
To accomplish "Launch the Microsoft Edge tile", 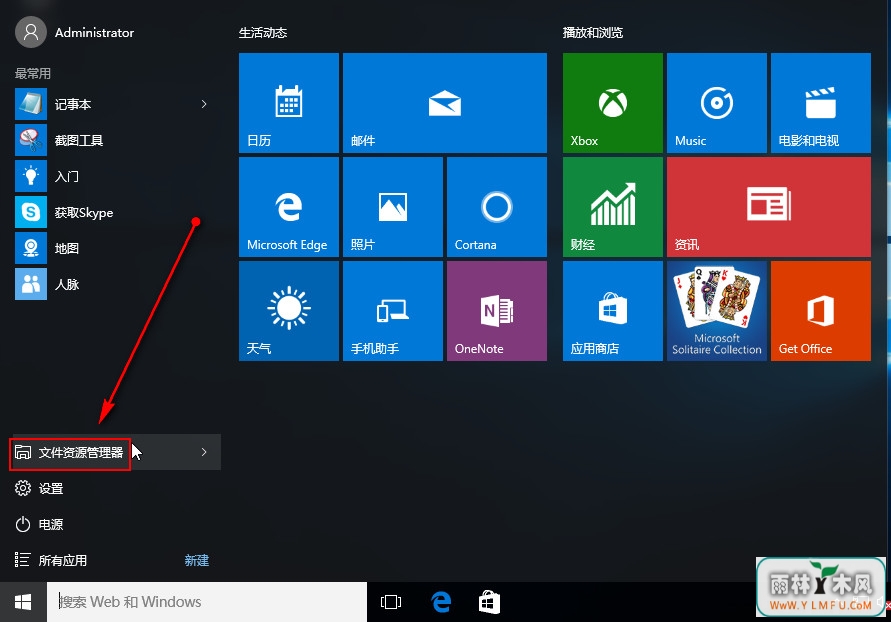I will (x=289, y=207).
